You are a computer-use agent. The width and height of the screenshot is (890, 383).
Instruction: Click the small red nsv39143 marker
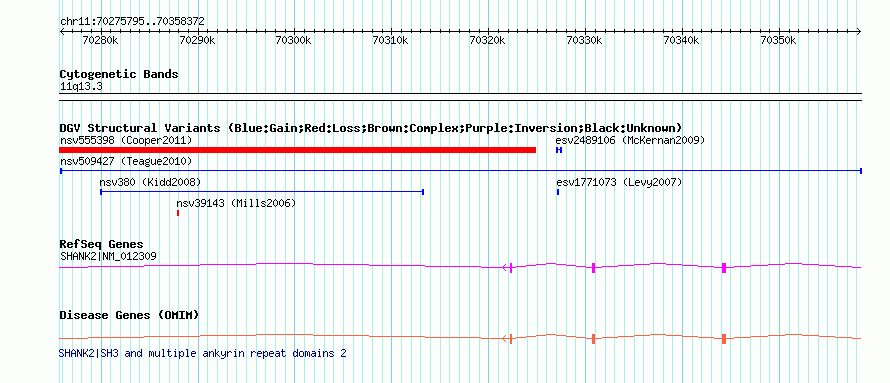(178, 213)
